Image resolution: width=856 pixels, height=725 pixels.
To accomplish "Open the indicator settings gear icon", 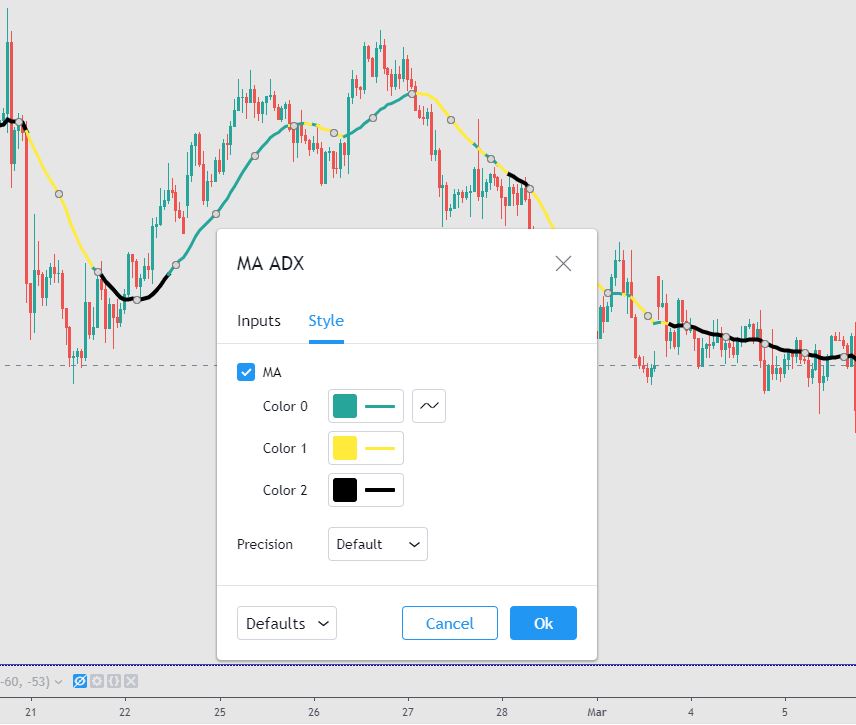I will [95, 680].
